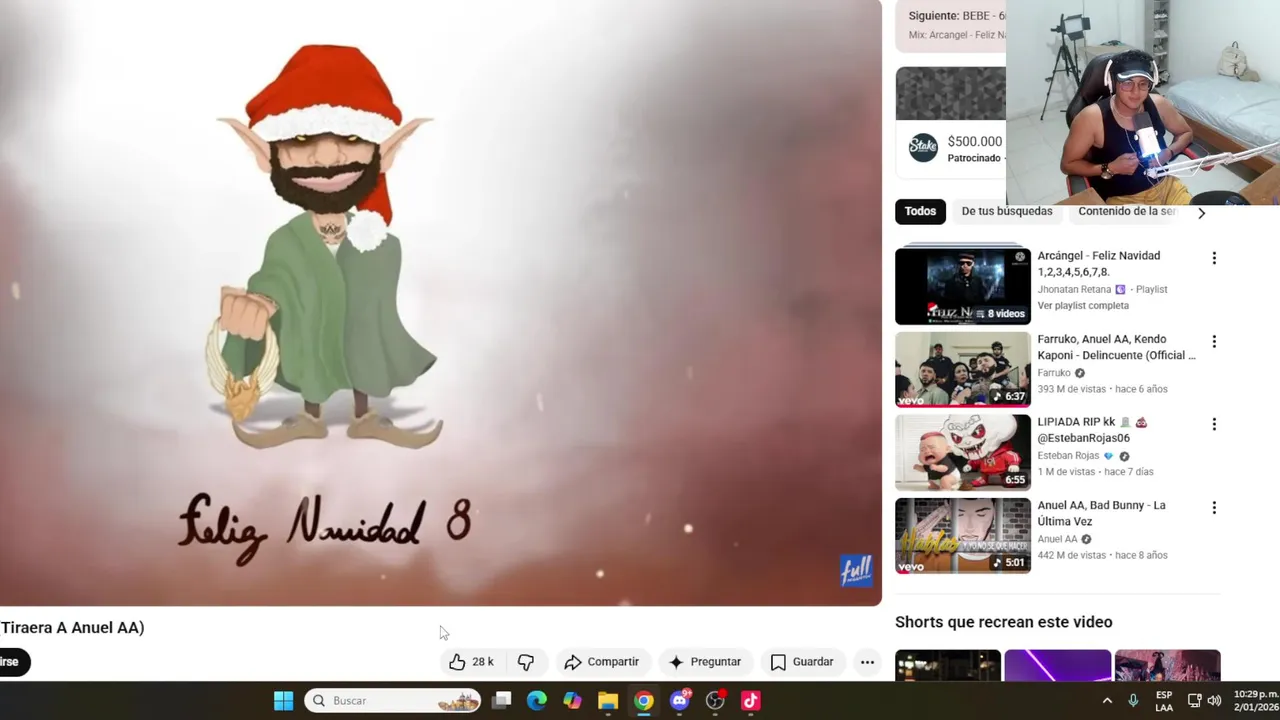The width and height of the screenshot is (1280, 720).
Task: Select the Todos filter chip
Action: [920, 211]
